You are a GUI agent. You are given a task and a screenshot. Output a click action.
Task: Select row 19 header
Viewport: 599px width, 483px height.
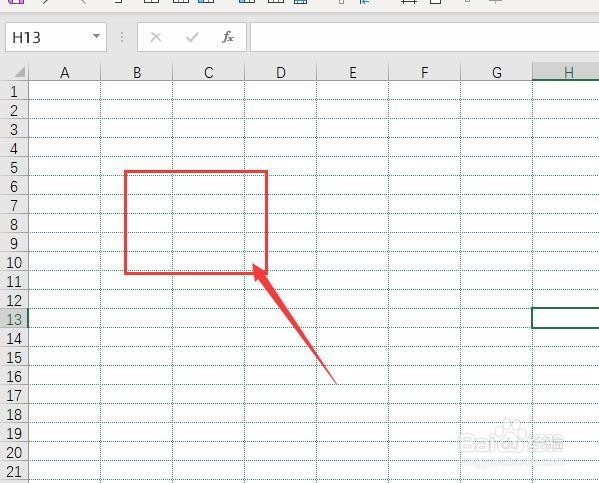click(x=14, y=433)
